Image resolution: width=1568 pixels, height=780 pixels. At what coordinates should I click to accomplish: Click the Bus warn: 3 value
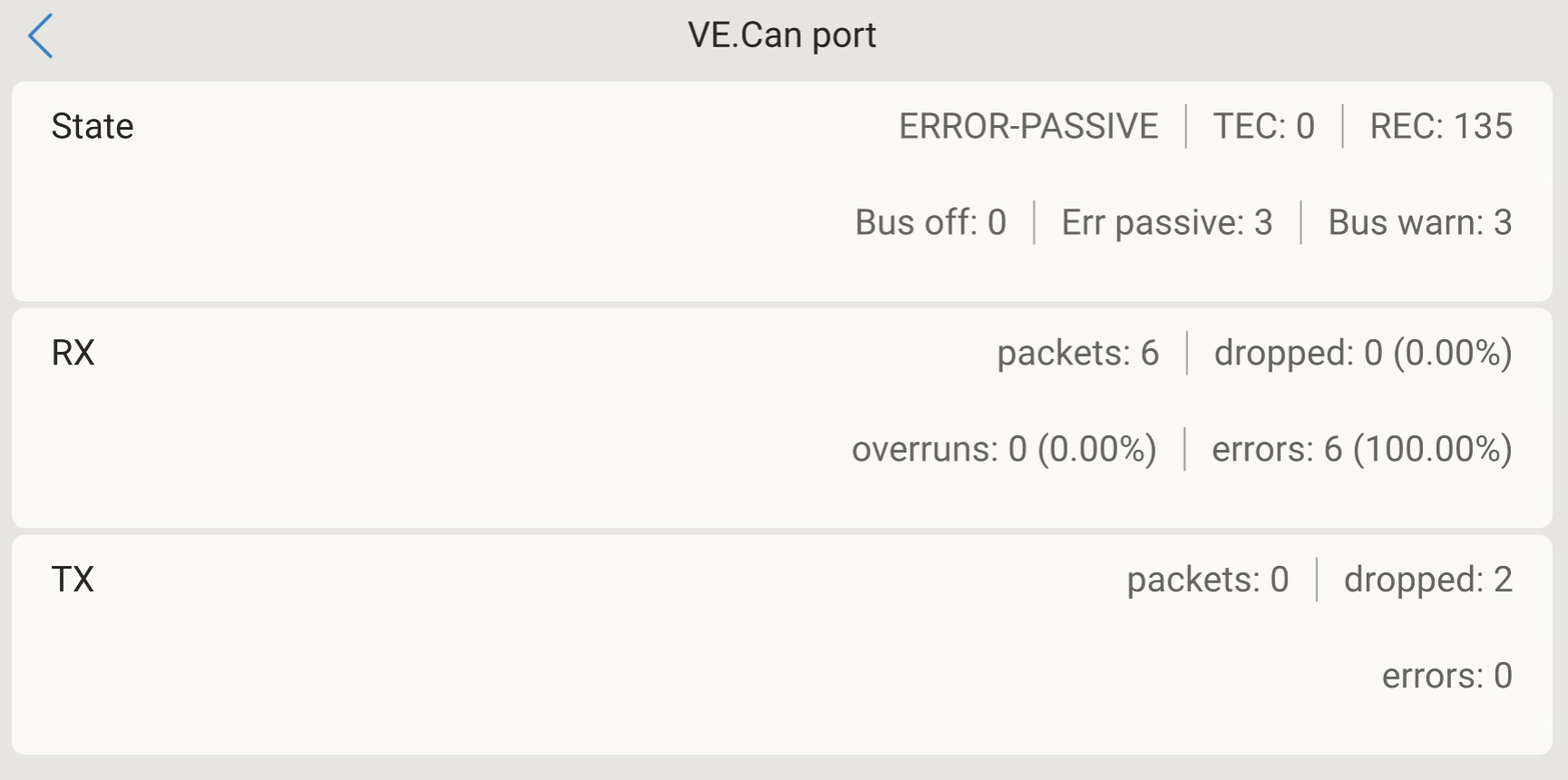[x=1420, y=222]
